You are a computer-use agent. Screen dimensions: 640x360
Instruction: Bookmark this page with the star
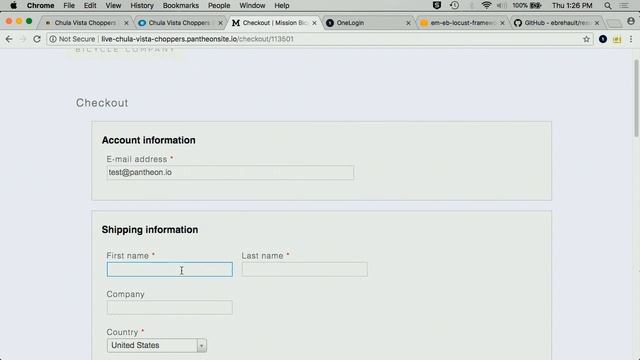pyautogui.click(x=587, y=39)
